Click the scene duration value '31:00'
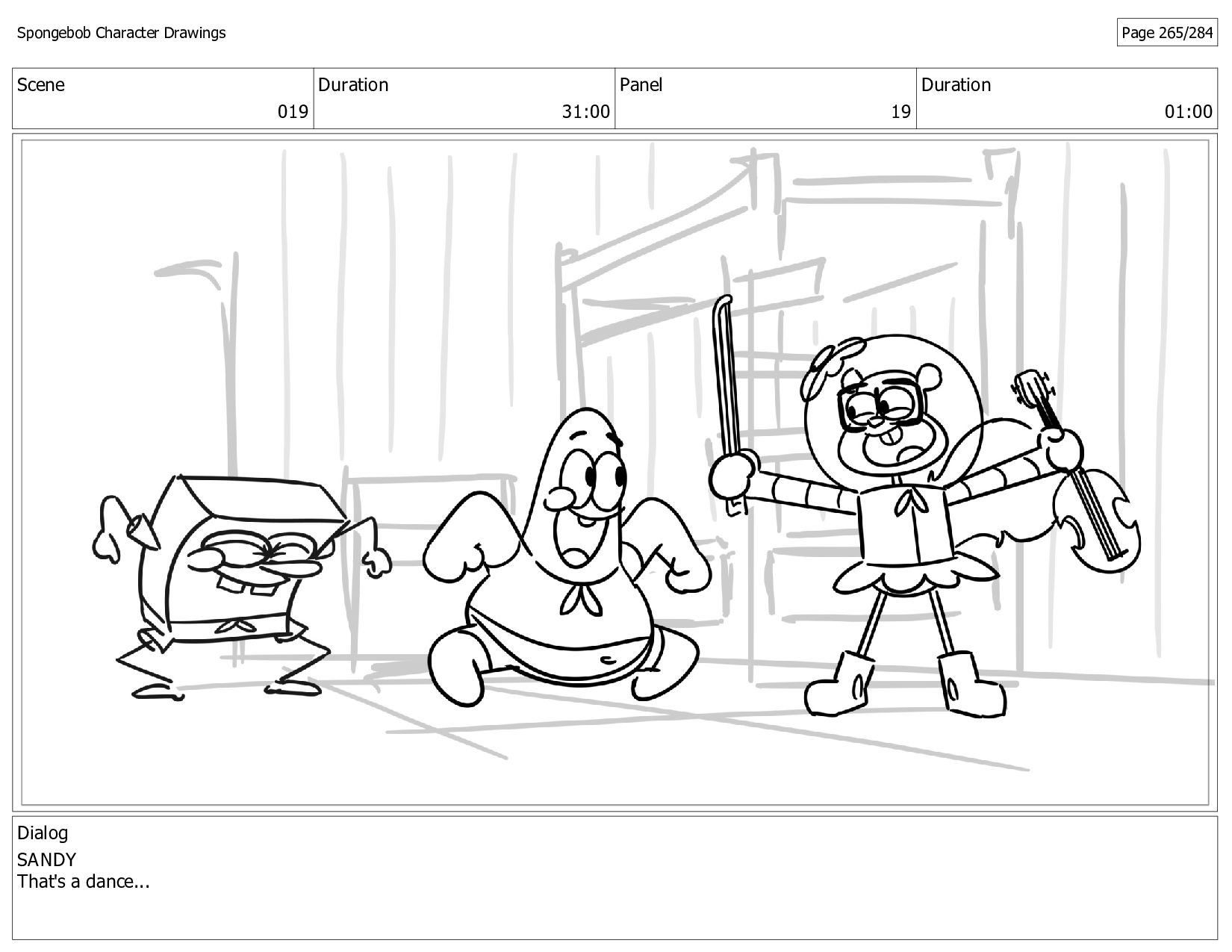1232x952 pixels. 586,112
